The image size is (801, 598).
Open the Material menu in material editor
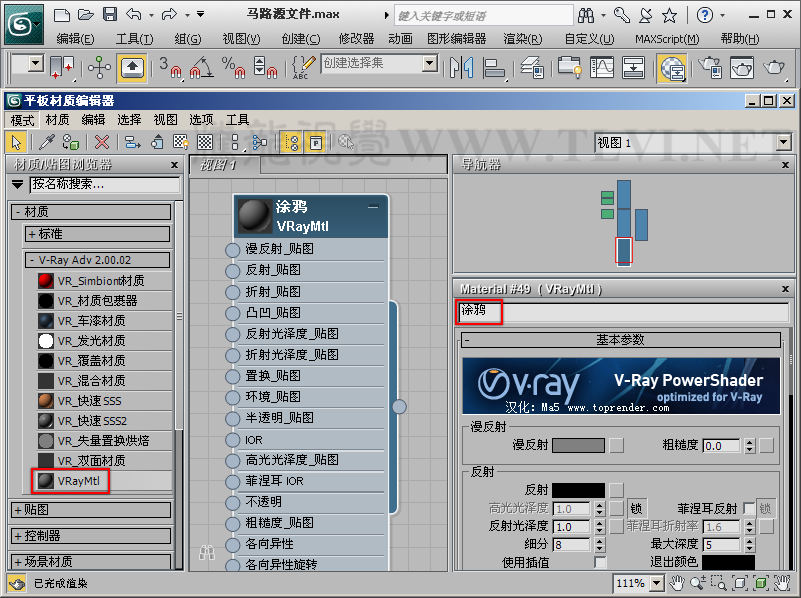(x=57, y=120)
